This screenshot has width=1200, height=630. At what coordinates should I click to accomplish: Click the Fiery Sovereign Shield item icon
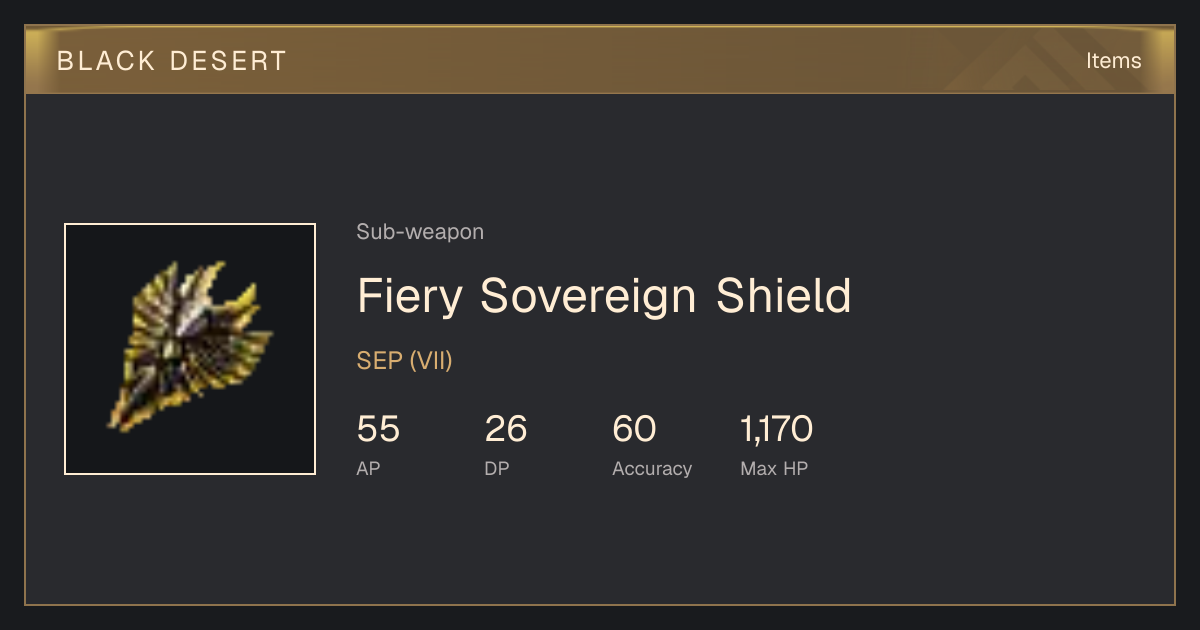click(x=190, y=349)
